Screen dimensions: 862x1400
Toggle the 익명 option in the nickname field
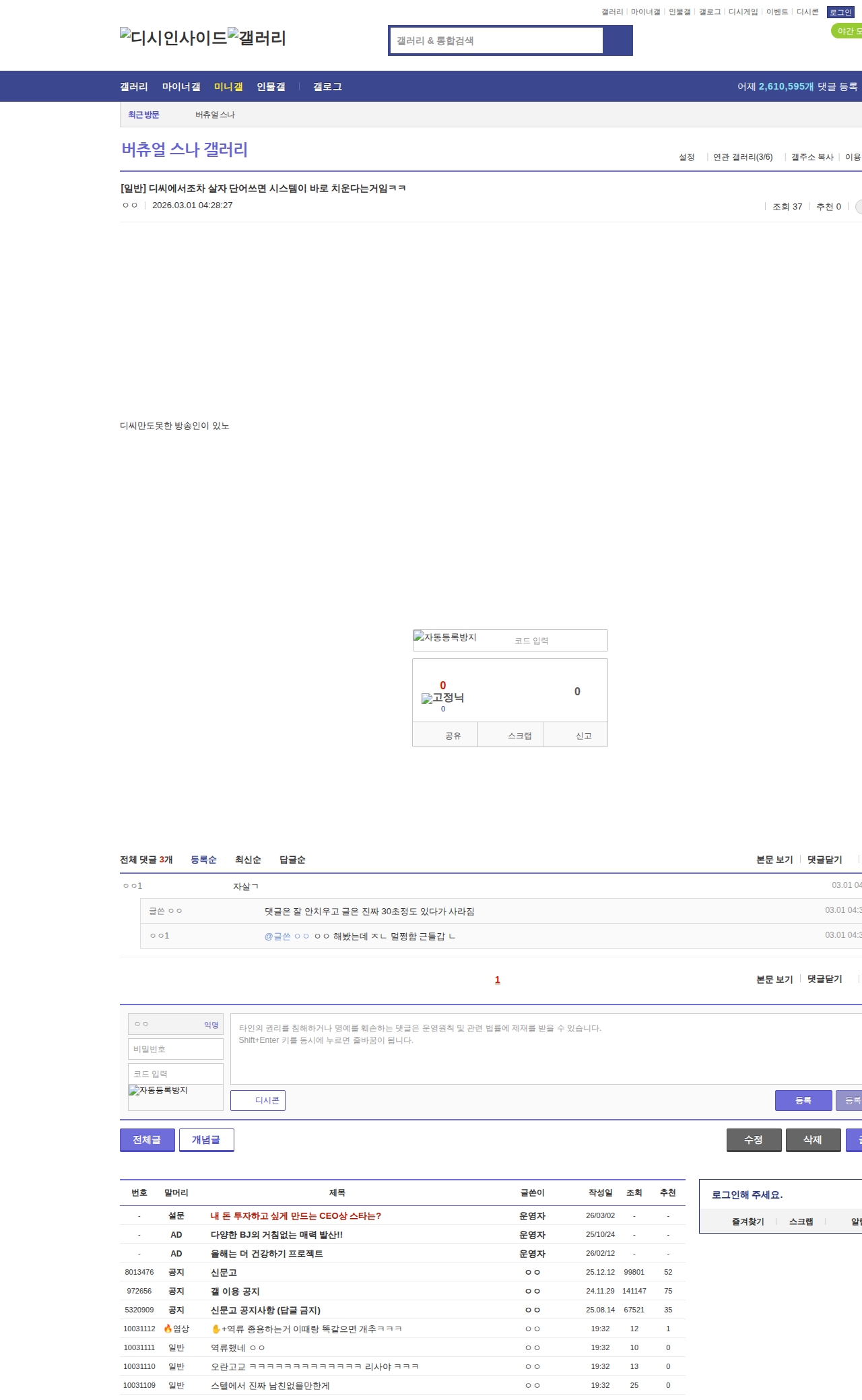point(211,1025)
